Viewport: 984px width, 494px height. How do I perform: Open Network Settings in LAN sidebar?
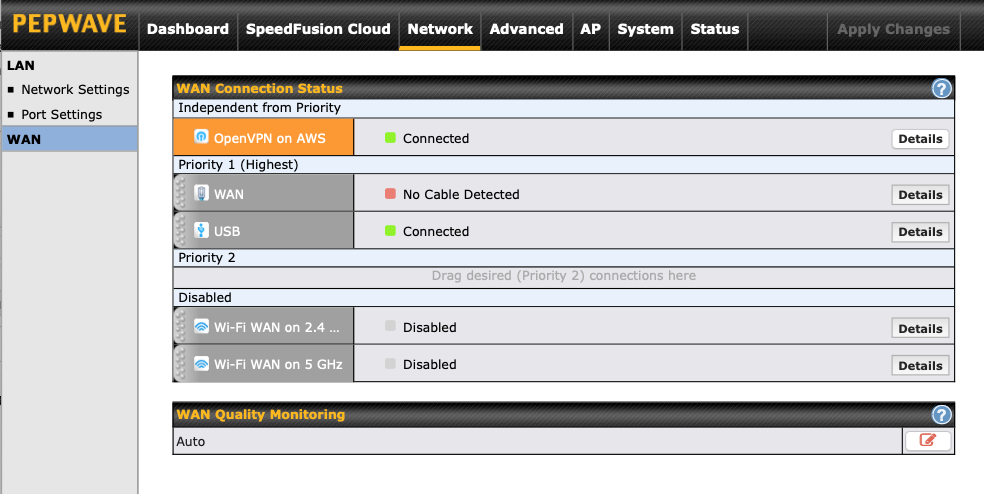[75, 89]
